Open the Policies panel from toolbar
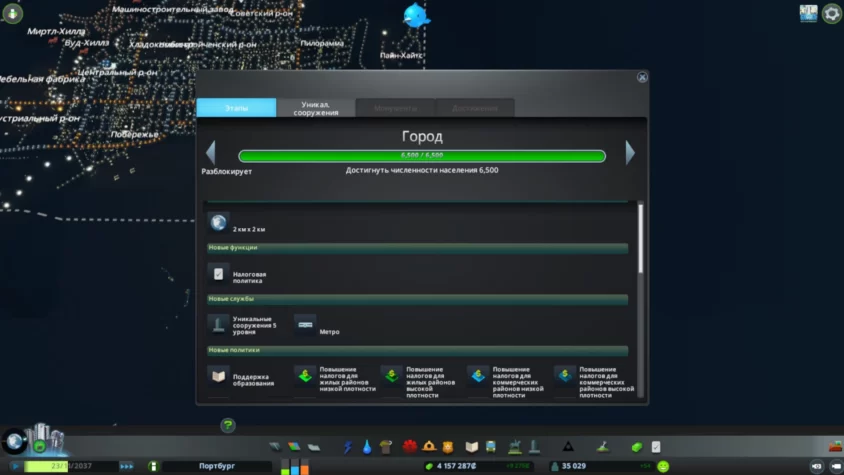Image resolution: width=844 pixels, height=475 pixels. [656, 446]
